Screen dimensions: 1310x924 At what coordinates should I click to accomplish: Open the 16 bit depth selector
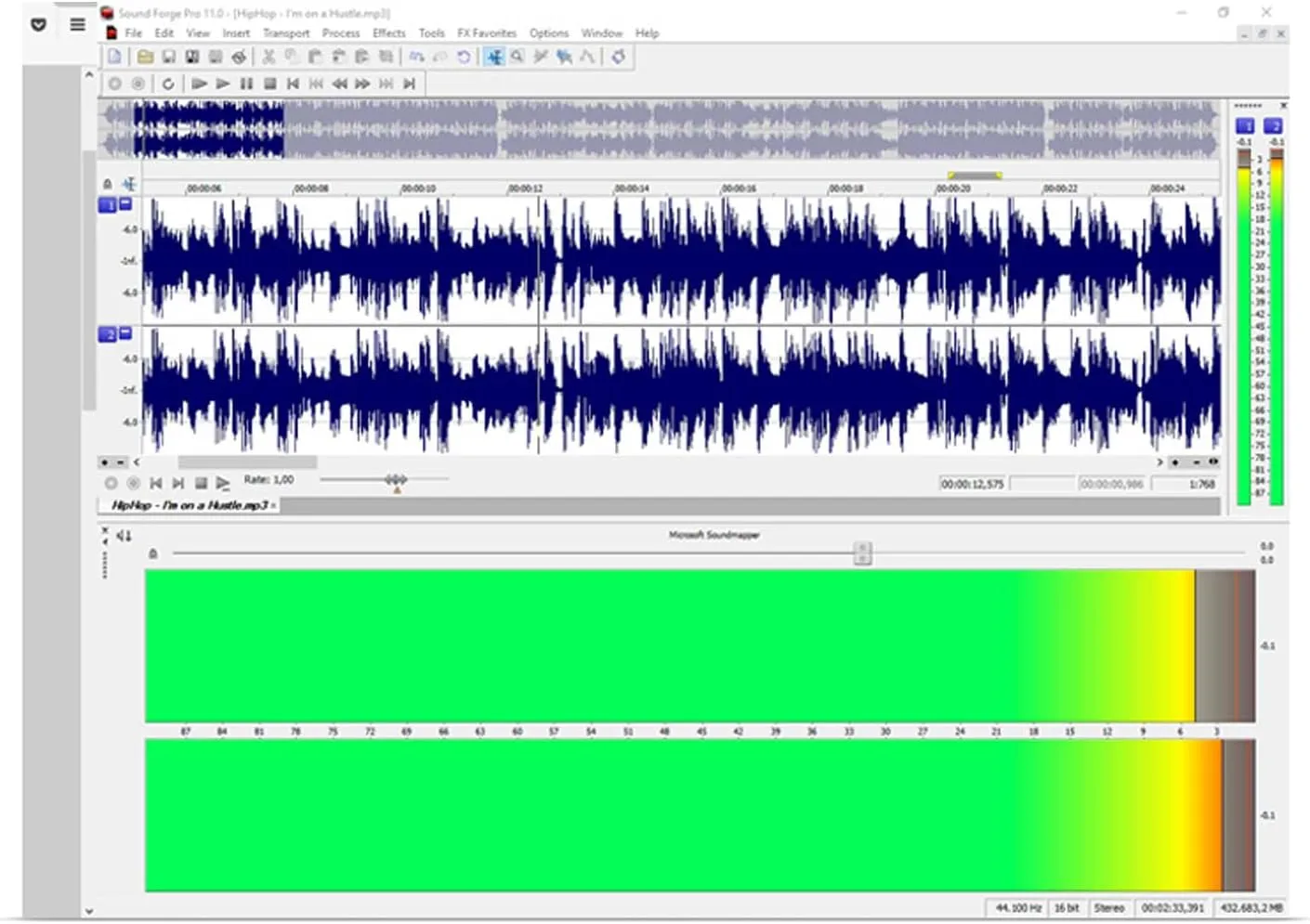point(1066,907)
